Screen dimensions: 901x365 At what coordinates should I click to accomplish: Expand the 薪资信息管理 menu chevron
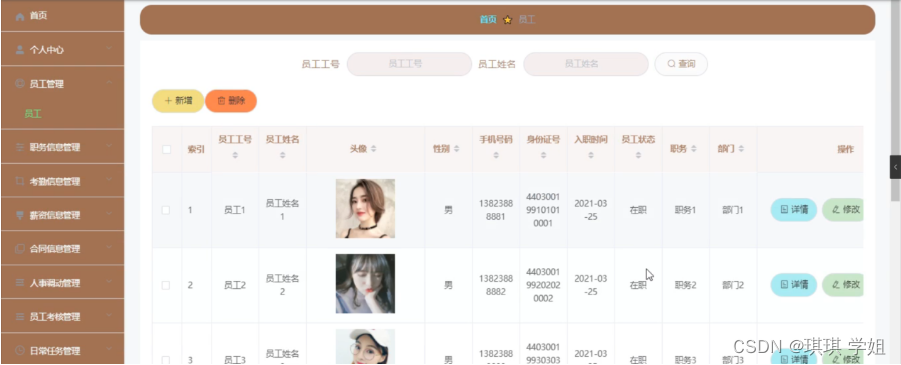coord(109,215)
